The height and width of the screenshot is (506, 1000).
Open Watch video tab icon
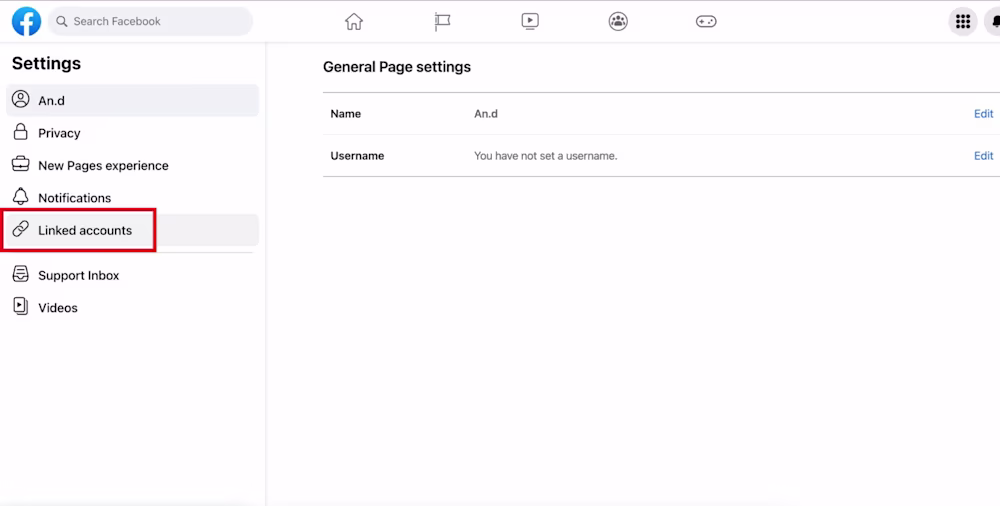(530, 22)
